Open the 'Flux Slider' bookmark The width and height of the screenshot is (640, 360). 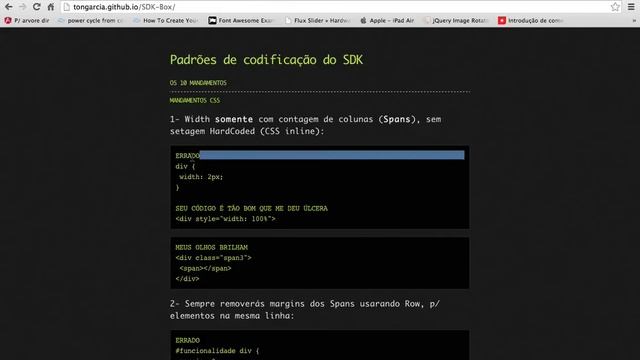coord(318,20)
